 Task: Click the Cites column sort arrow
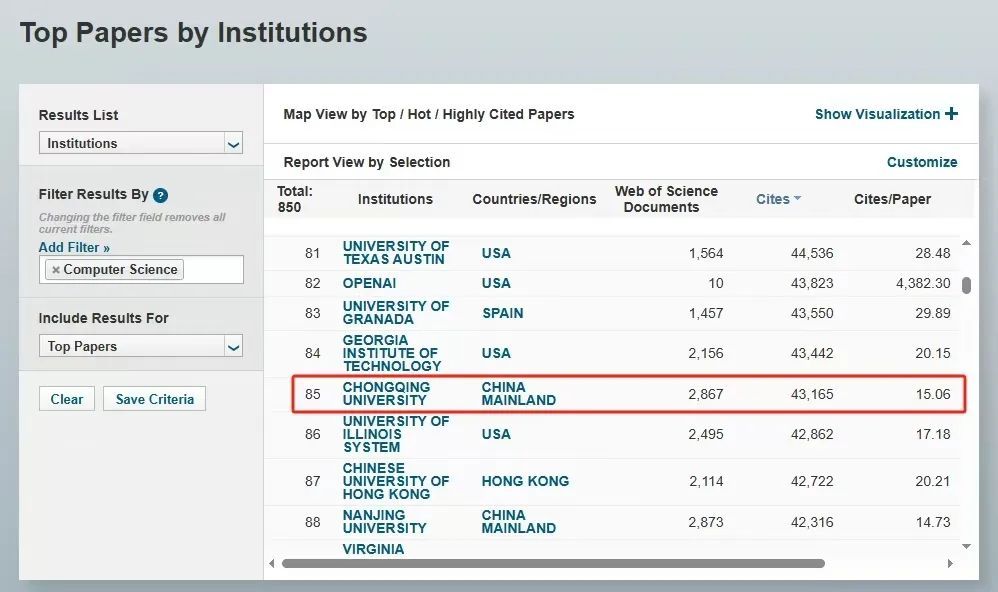click(x=797, y=199)
